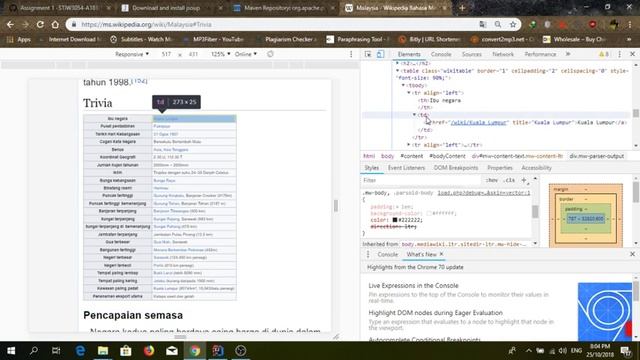This screenshot has height=360, width=640.
Task: Switch to the DevTools Console tab
Action: tap(441, 54)
